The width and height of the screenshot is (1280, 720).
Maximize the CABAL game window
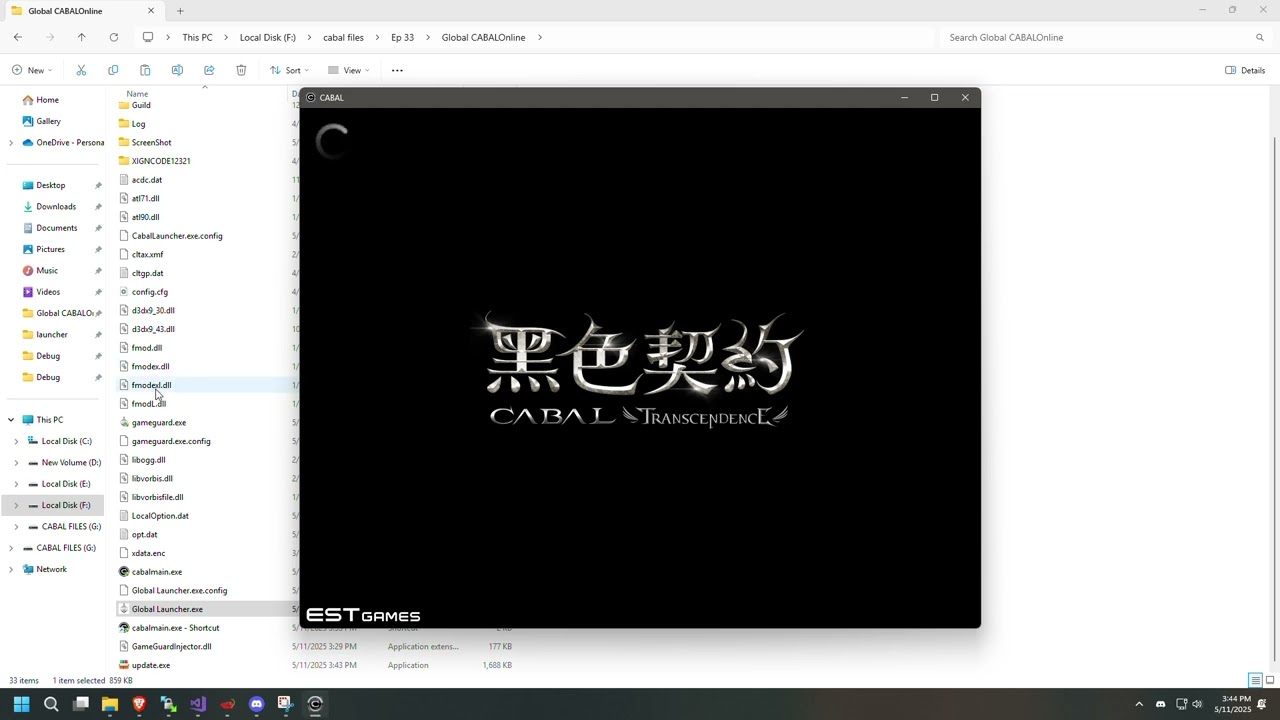point(934,97)
